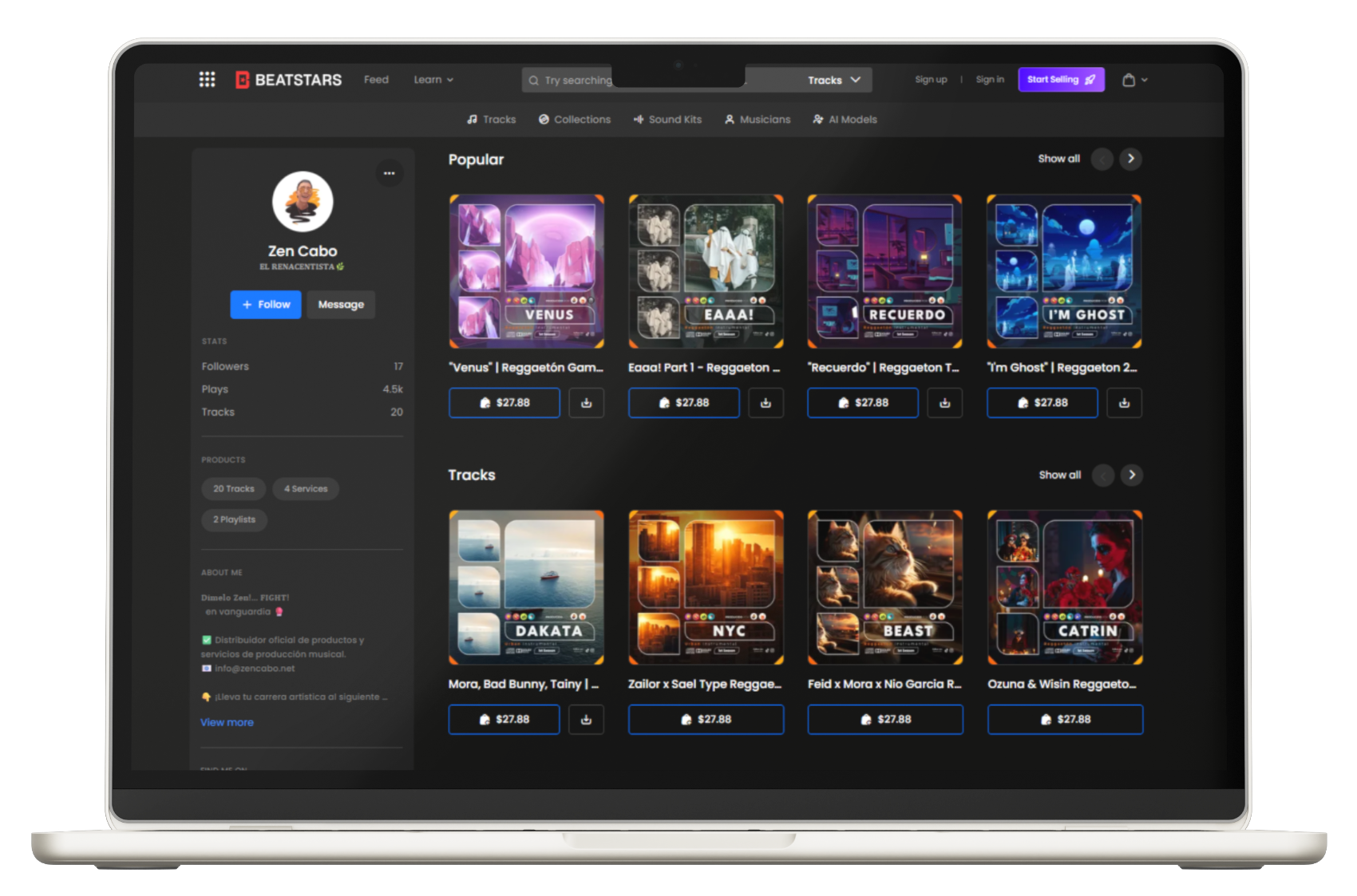
Task: Open the EAAA! cover artwork
Action: 706,271
